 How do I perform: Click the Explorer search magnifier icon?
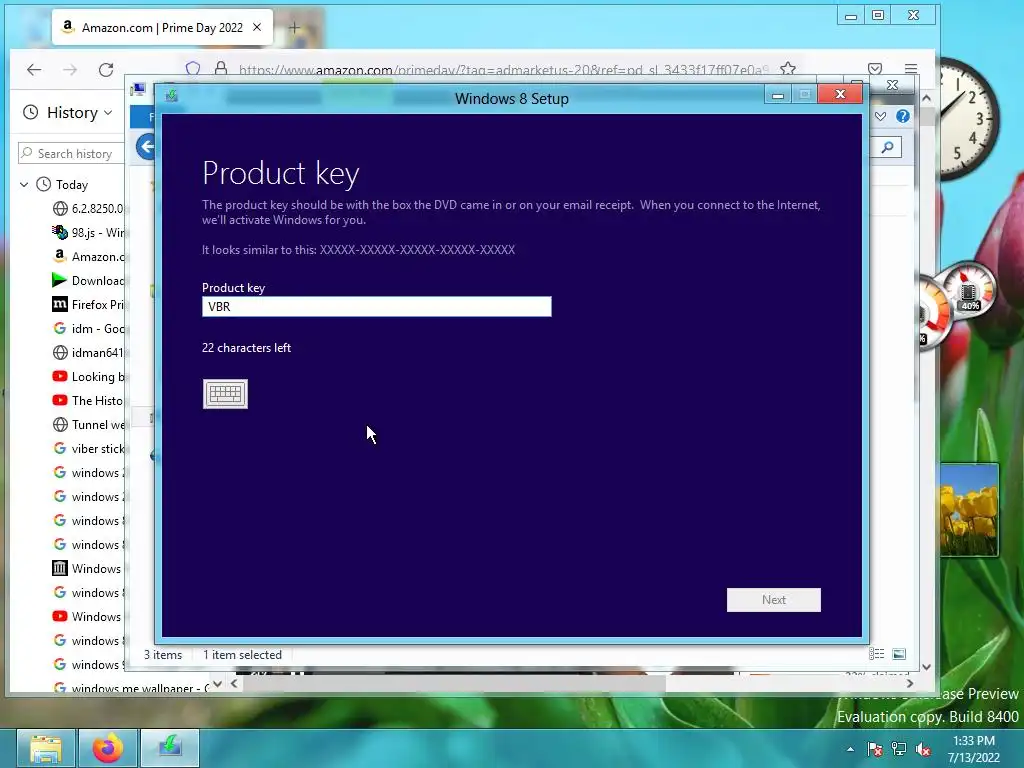tap(888, 147)
